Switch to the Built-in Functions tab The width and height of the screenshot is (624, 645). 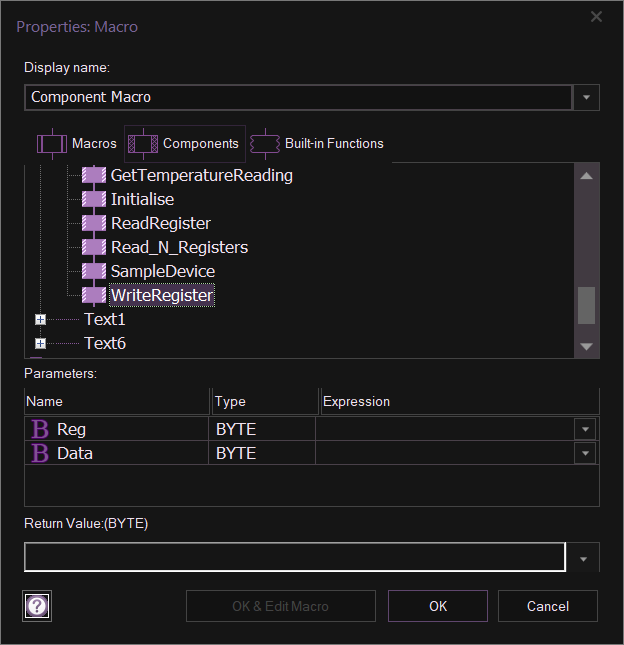[x=317, y=144]
